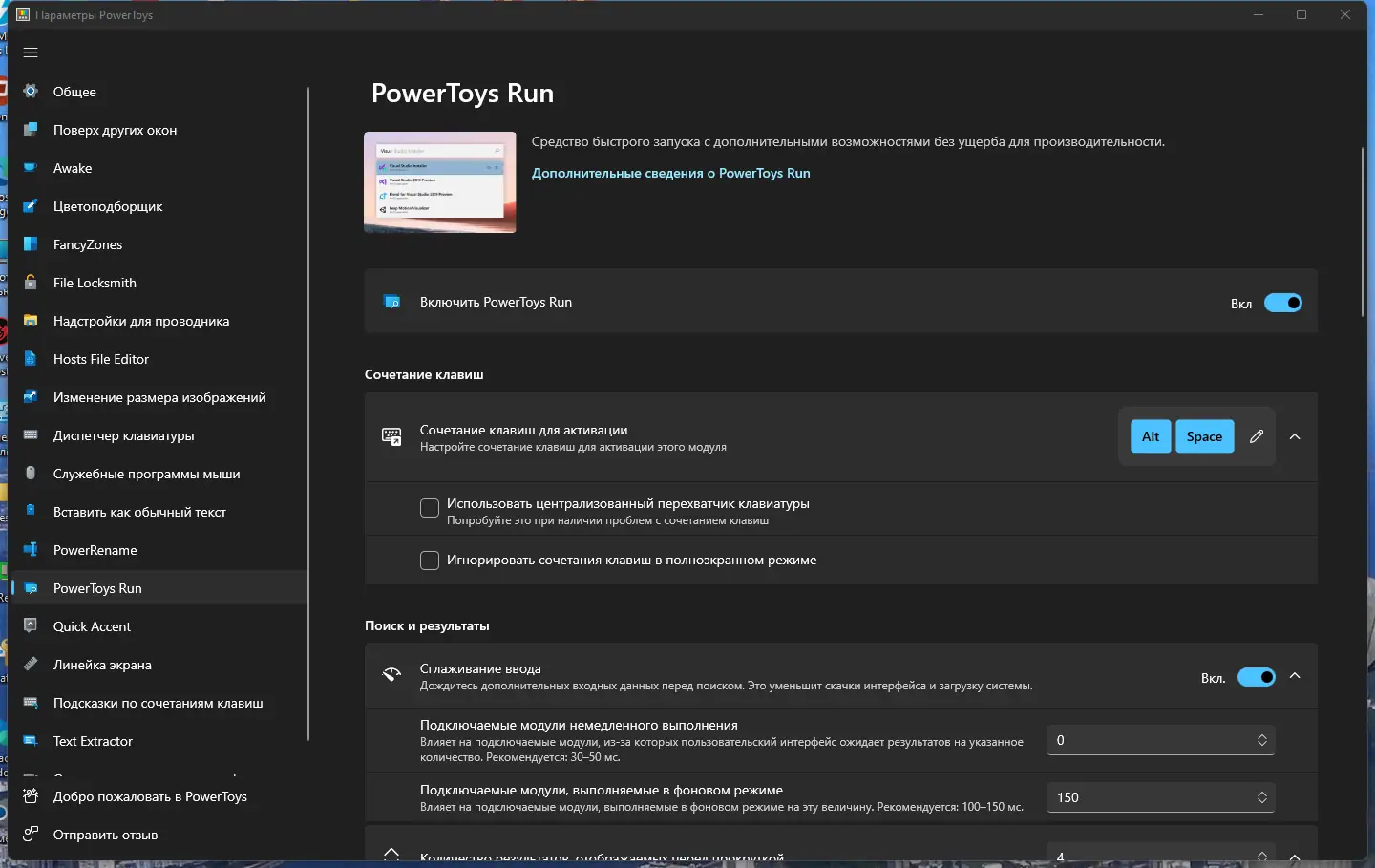This screenshot has width=1375, height=868.
Task: Open the Общее settings page
Action: (74, 92)
